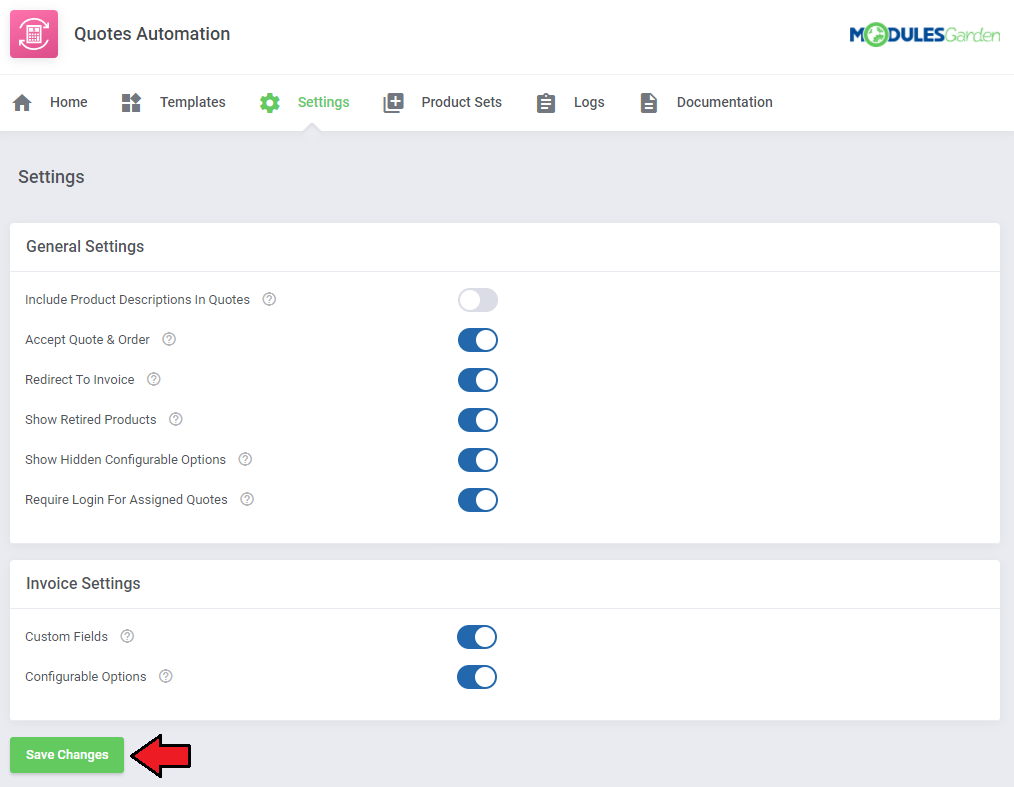Click the Documentation page icon
Viewport: 1014px width, 787px height.
[649, 103]
